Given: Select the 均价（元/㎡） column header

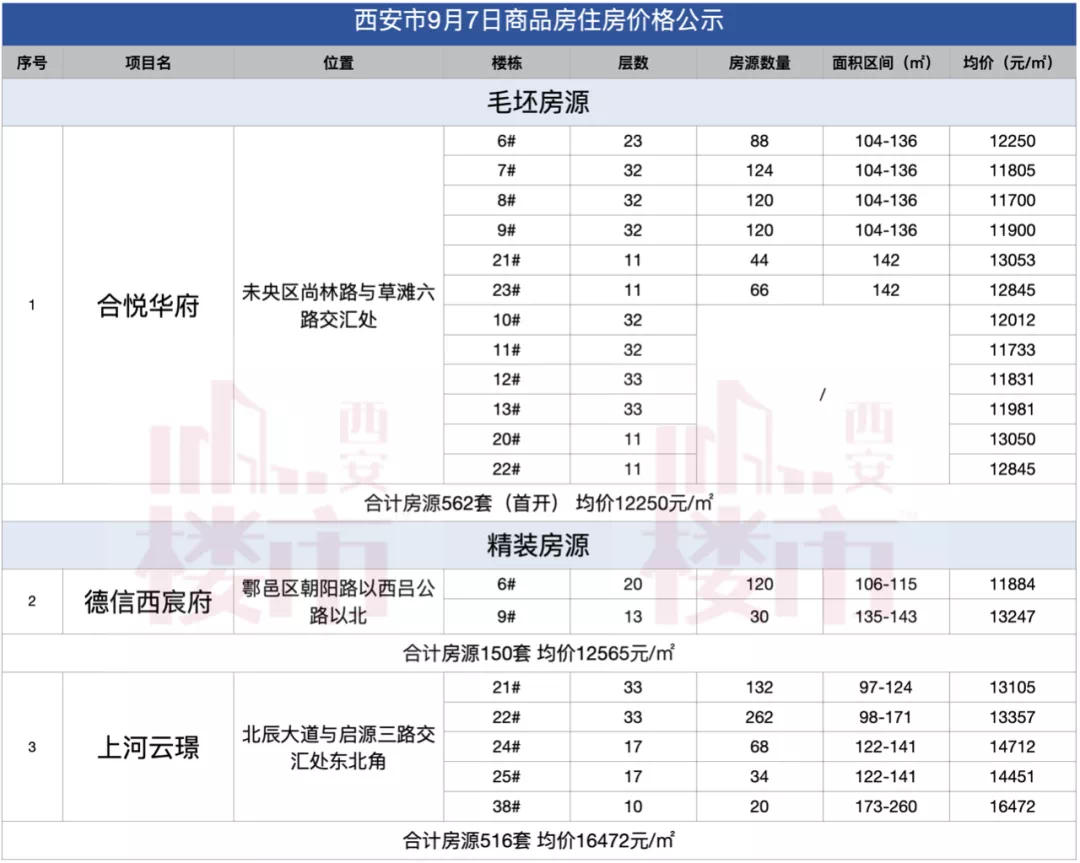Looking at the screenshot, I should click(x=1012, y=62).
